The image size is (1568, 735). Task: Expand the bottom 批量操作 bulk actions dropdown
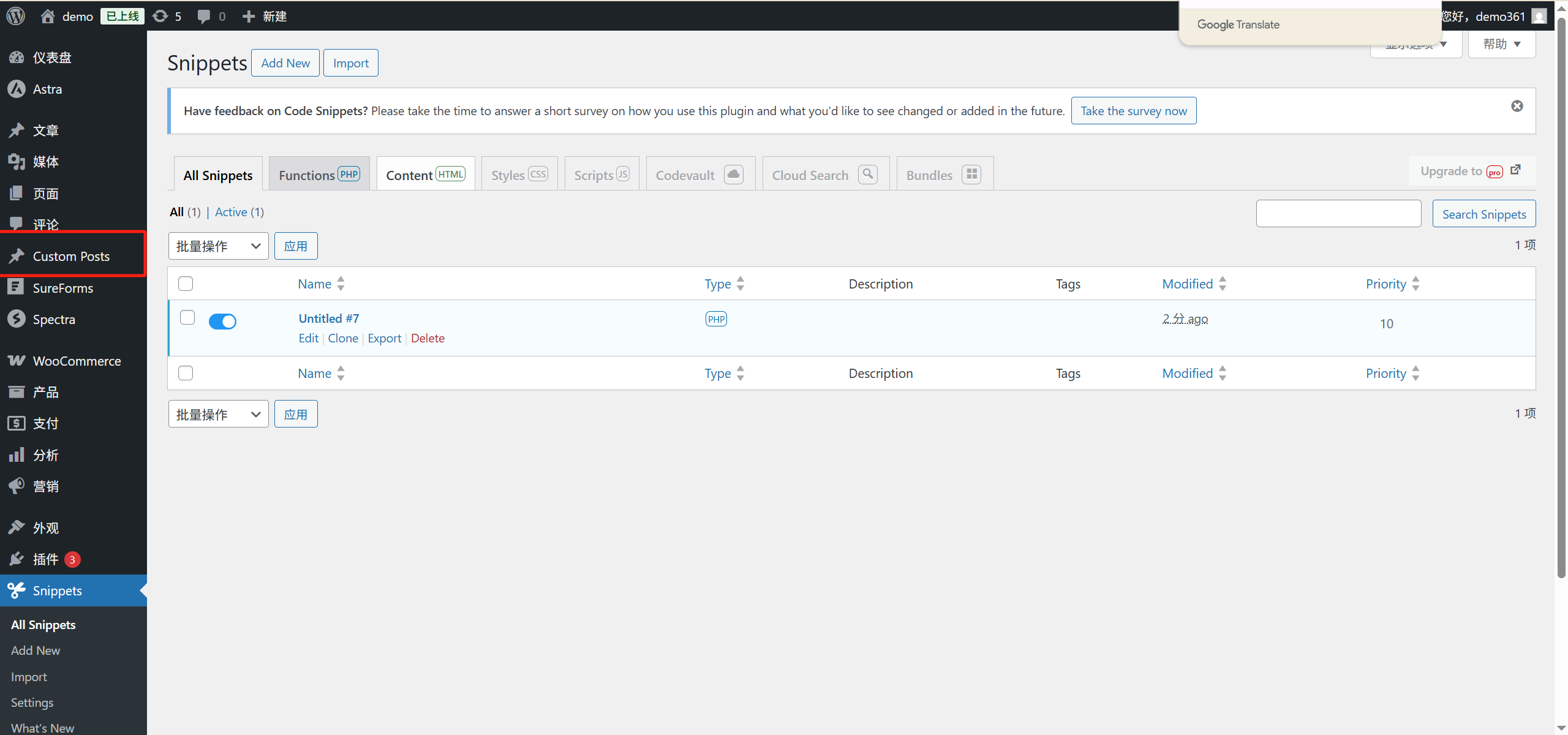218,414
